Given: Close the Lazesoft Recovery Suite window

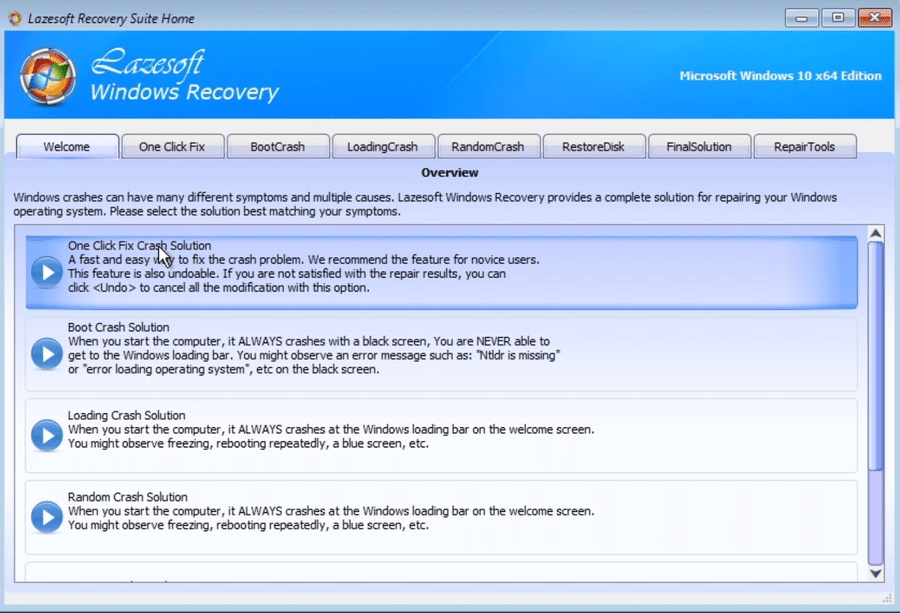Looking at the screenshot, I should pyautogui.click(x=874, y=18).
